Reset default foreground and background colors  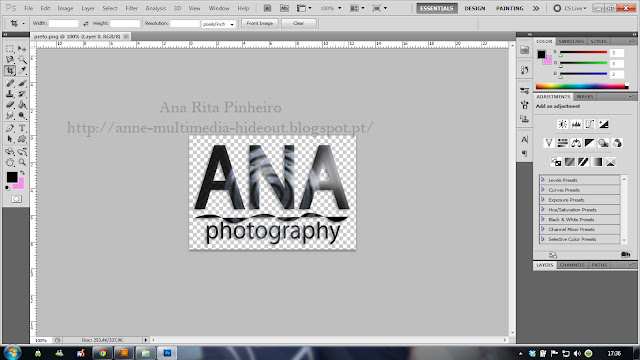[7, 188]
